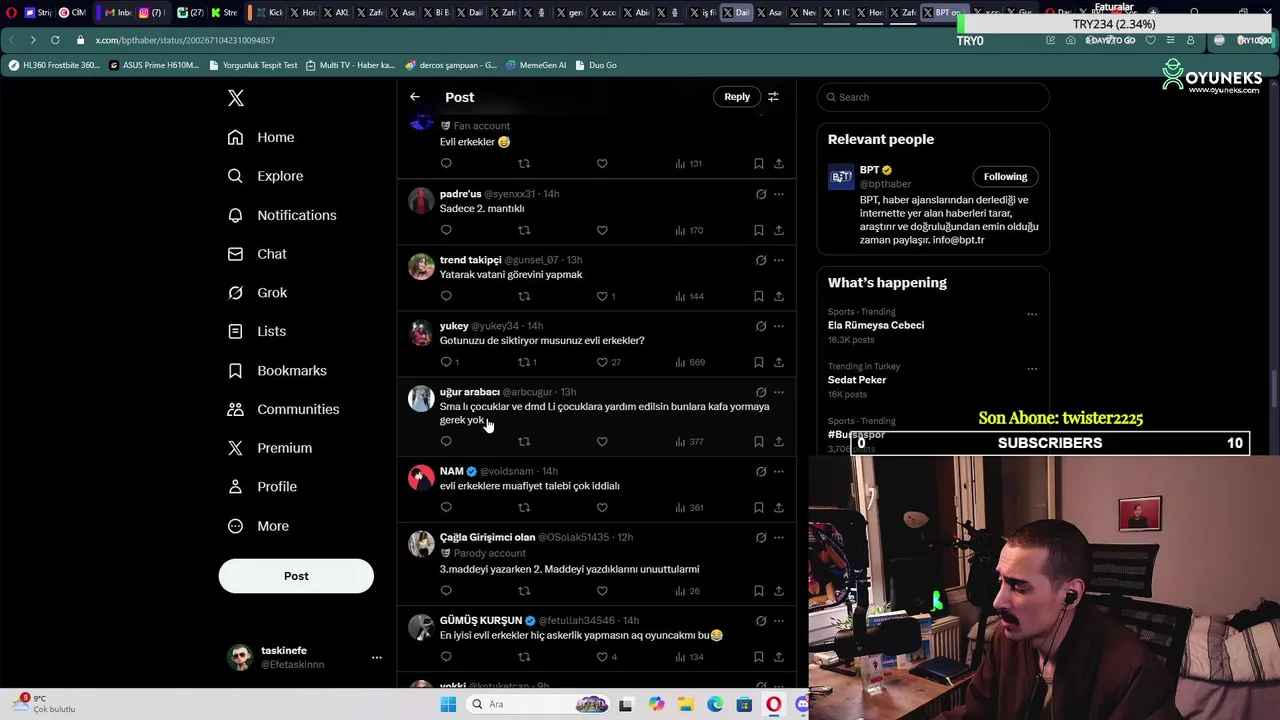Reply to the yukey comment
This screenshot has height=720, width=1280.
tap(446, 362)
